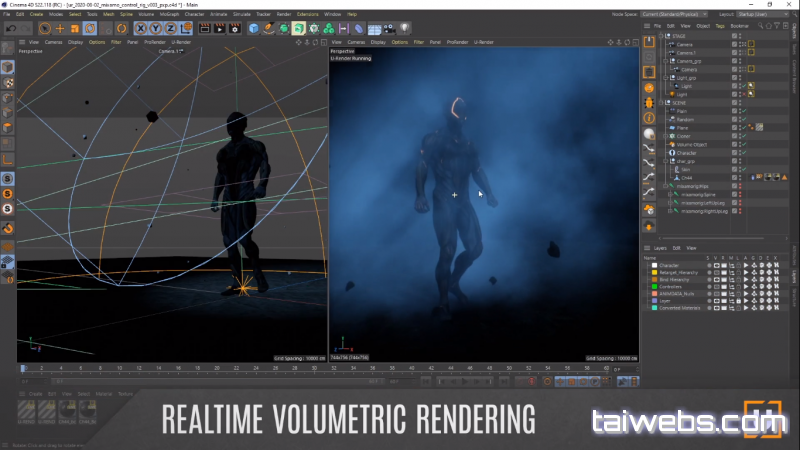This screenshot has width=800, height=450.
Task: Toggle the Z axis lock button
Action: pos(170,29)
